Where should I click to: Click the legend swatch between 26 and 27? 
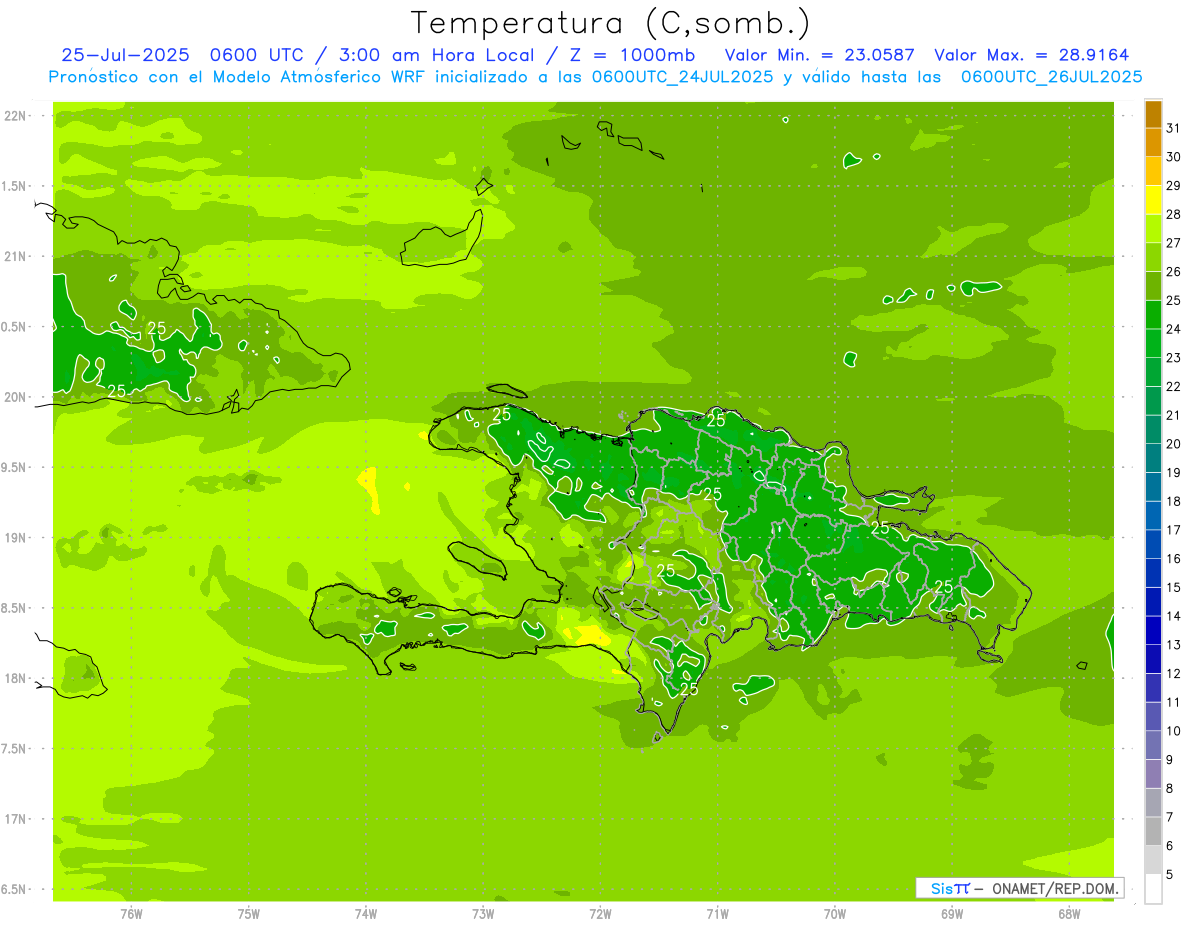(1153, 258)
